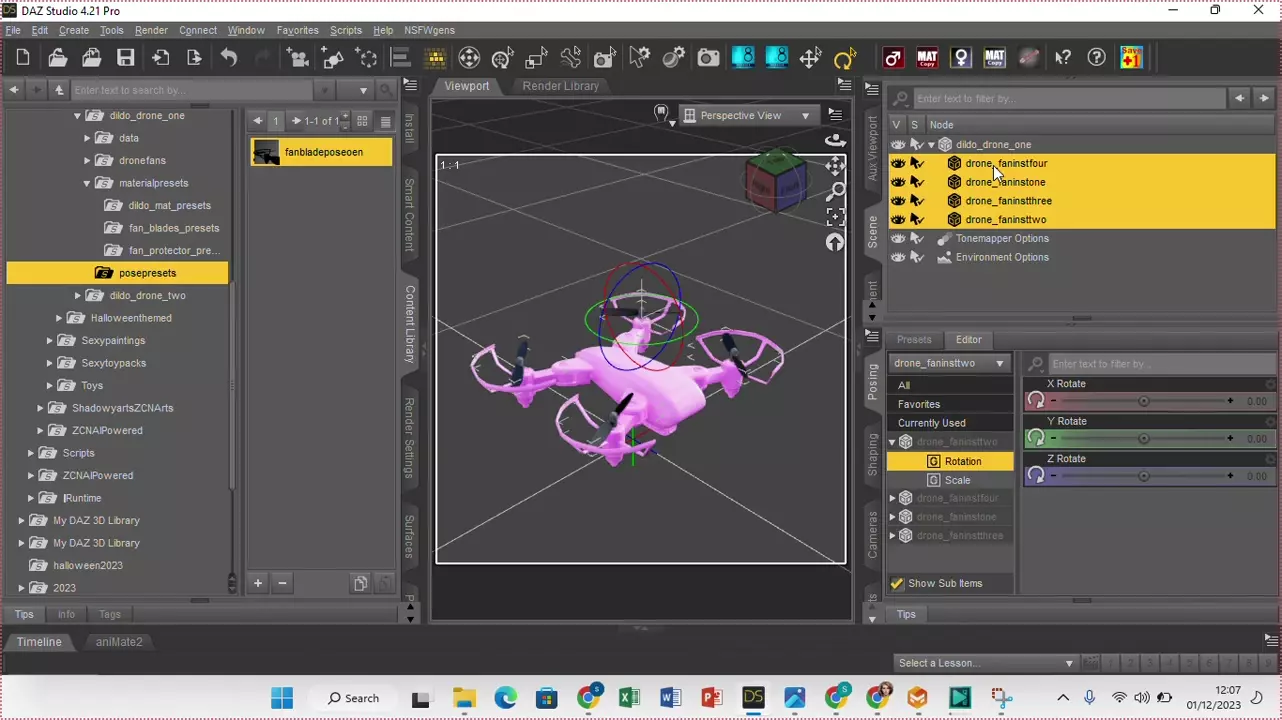Click the frame selection viewport control

(x=835, y=217)
